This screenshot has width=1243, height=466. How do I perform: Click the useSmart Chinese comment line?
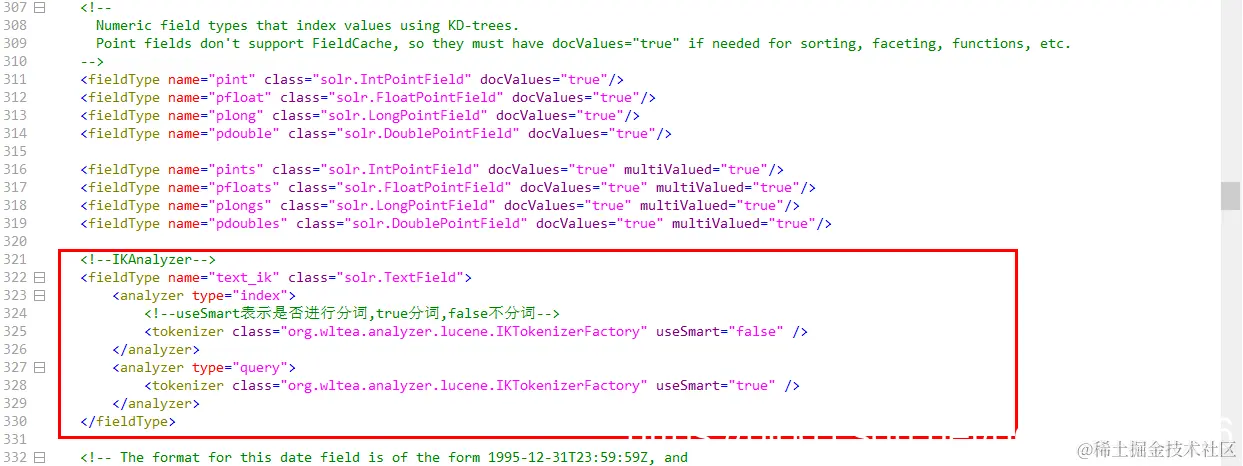pos(352,313)
